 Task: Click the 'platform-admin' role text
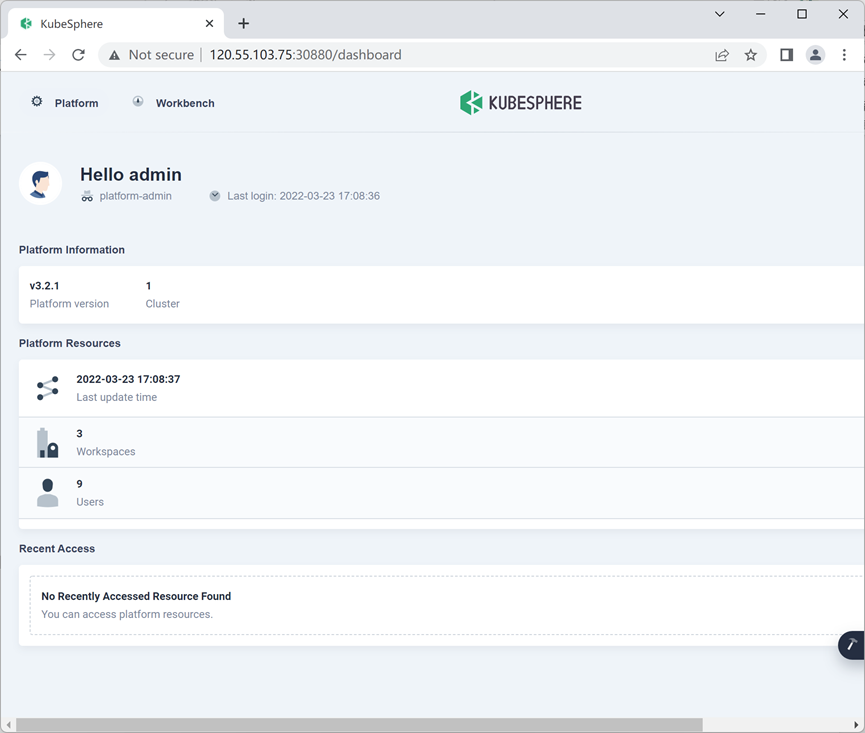coord(136,196)
